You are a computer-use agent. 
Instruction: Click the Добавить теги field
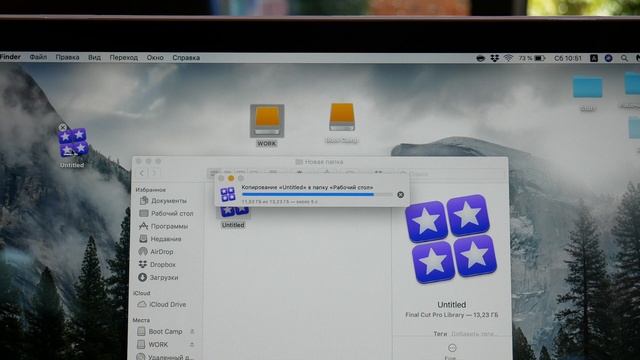click(x=473, y=334)
